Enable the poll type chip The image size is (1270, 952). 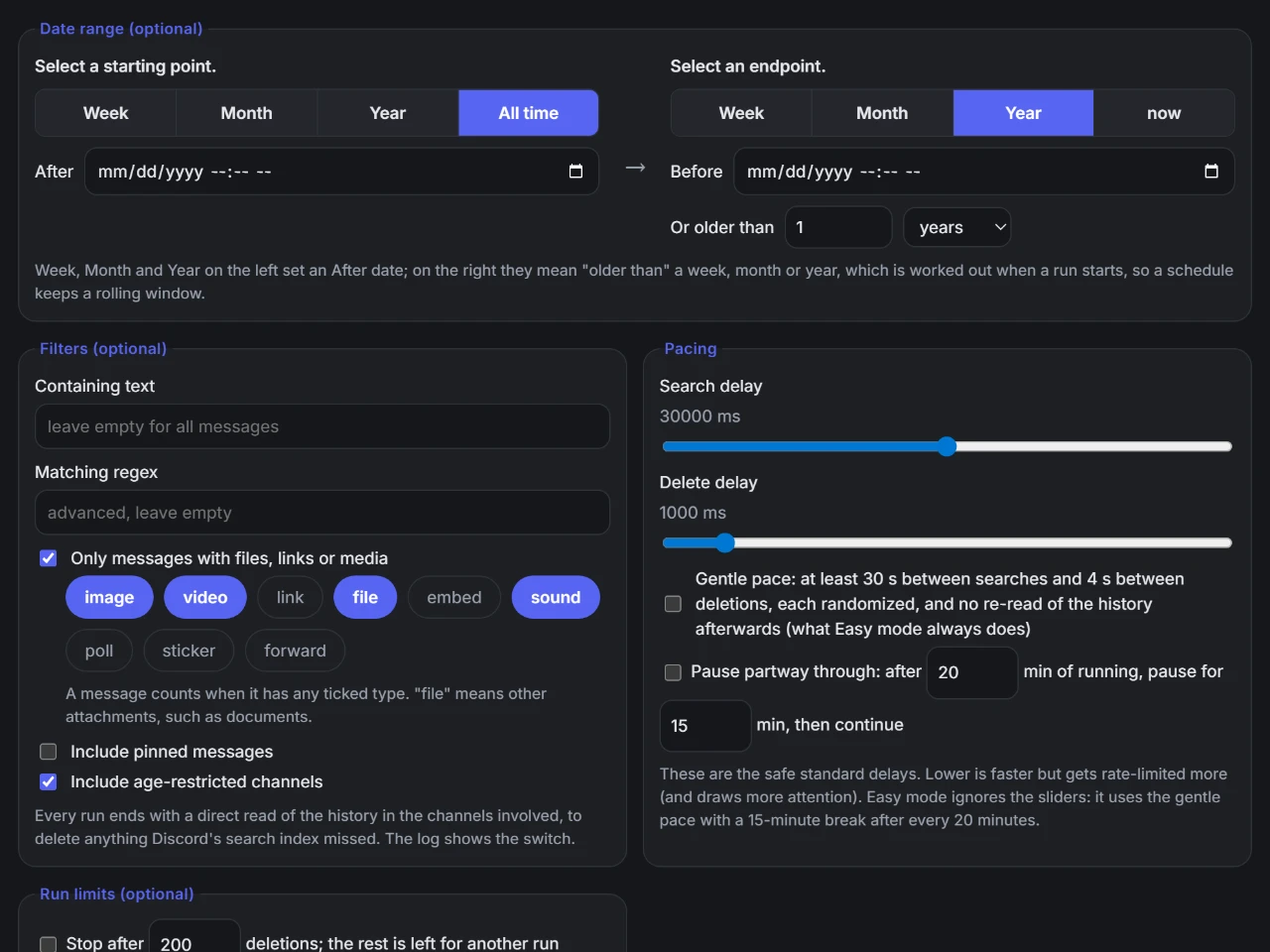99,651
